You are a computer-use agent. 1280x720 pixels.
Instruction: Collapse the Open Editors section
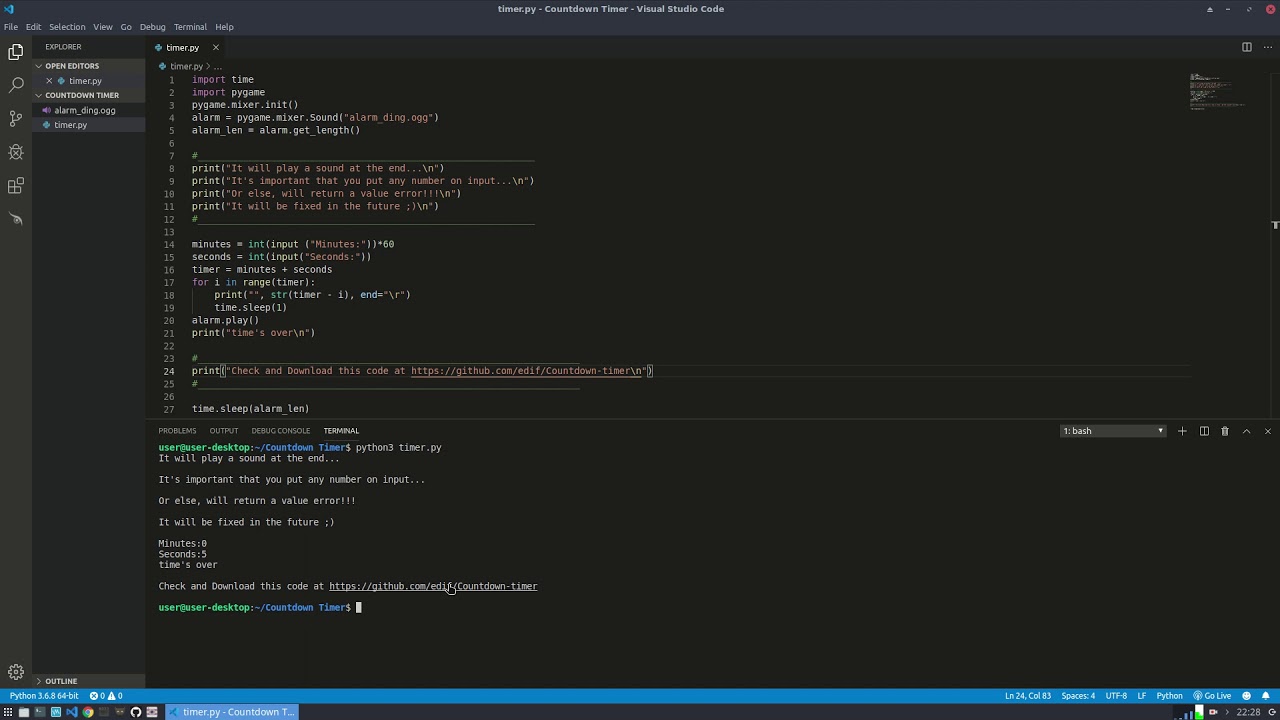pos(88,66)
